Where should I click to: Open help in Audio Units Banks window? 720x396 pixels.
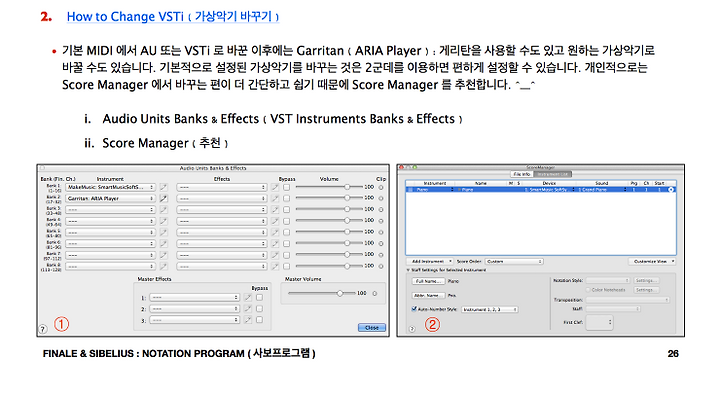point(43,329)
